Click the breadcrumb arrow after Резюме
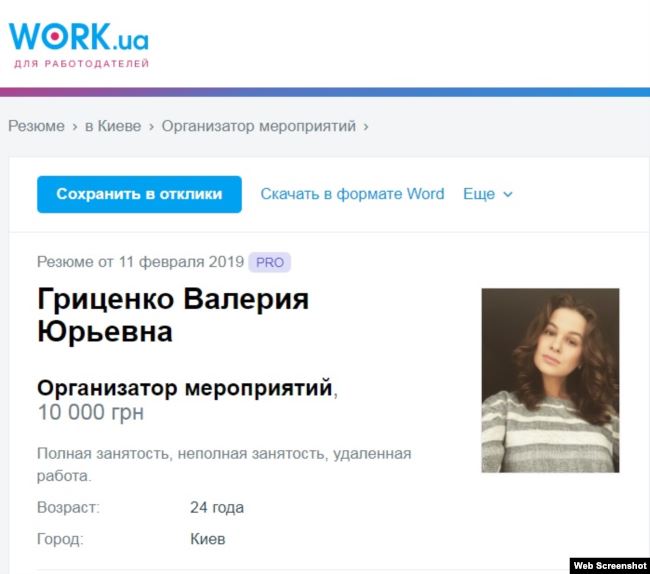 coord(74,127)
